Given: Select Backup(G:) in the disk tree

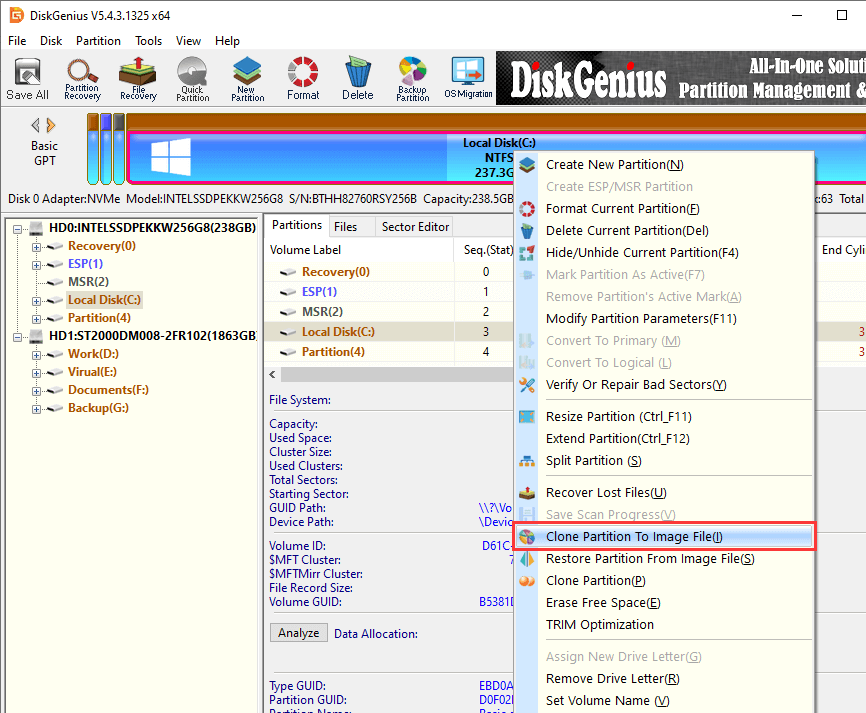Looking at the screenshot, I should point(98,408).
